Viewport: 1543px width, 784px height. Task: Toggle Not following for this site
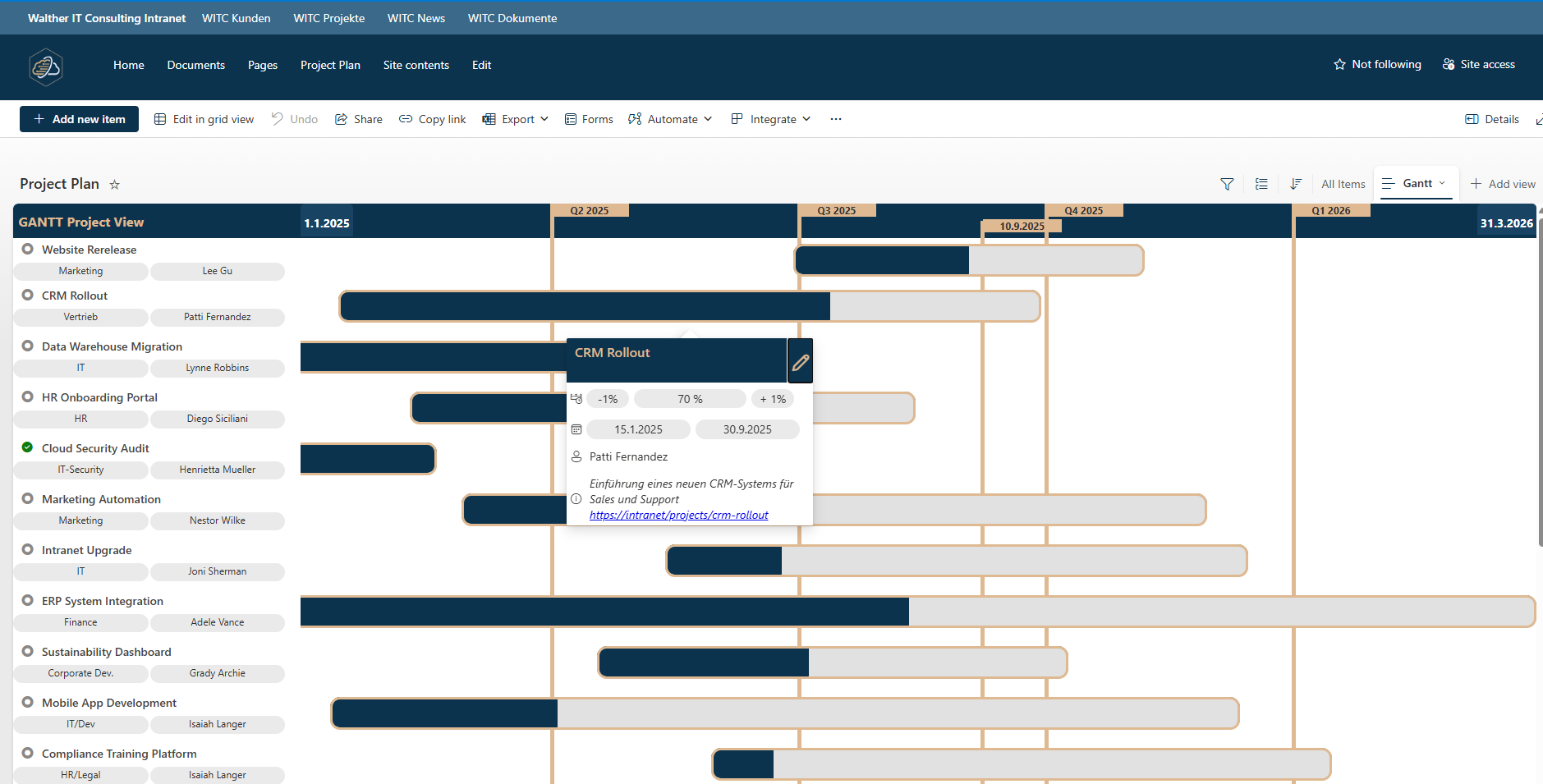[x=1377, y=64]
